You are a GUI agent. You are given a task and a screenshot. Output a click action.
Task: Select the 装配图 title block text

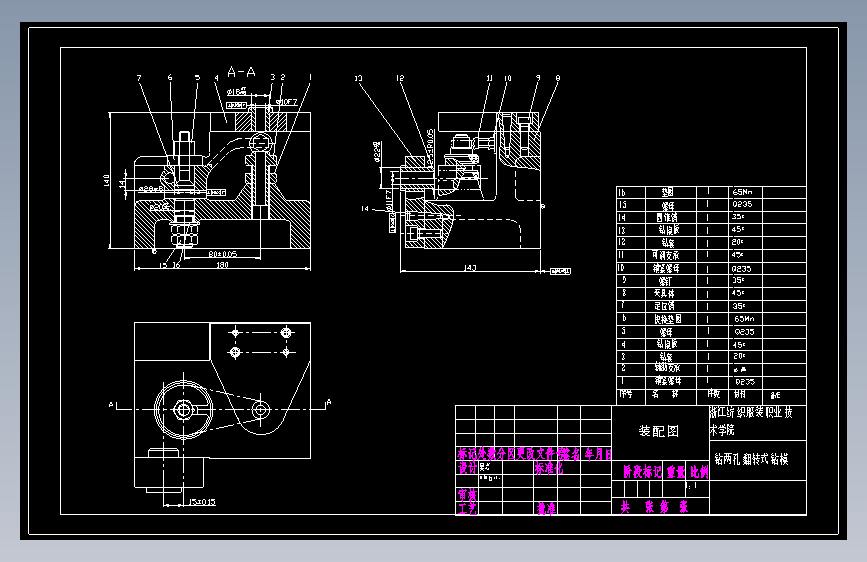click(659, 431)
